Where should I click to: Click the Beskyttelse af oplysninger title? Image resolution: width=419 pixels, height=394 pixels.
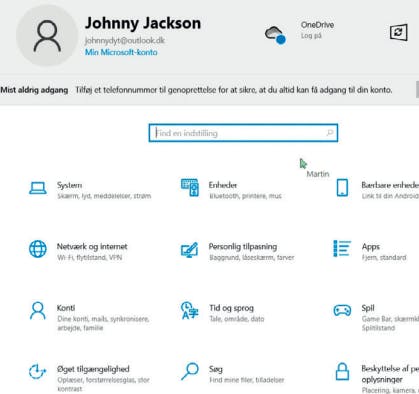390,374
